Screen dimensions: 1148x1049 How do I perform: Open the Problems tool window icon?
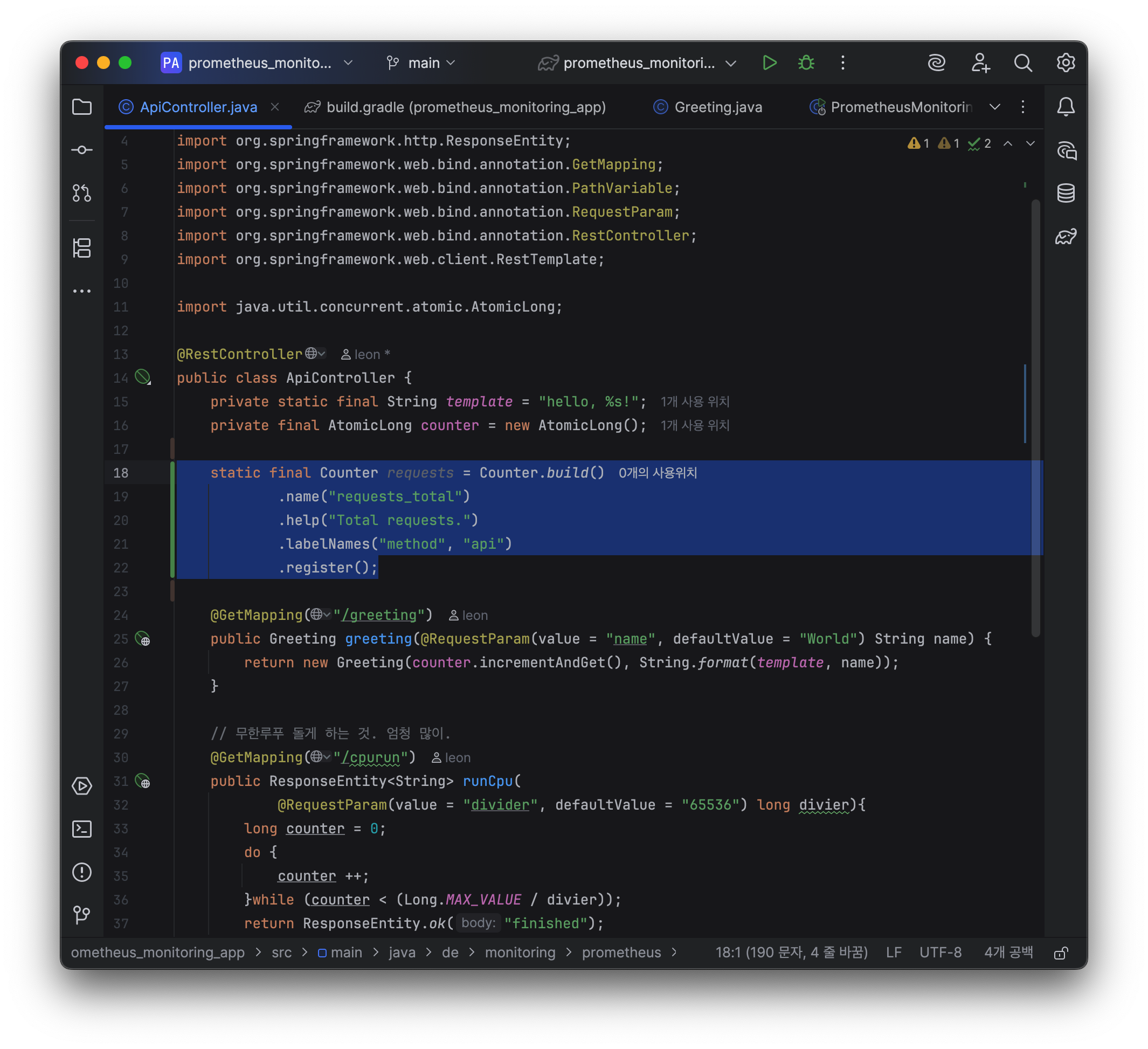point(82,872)
